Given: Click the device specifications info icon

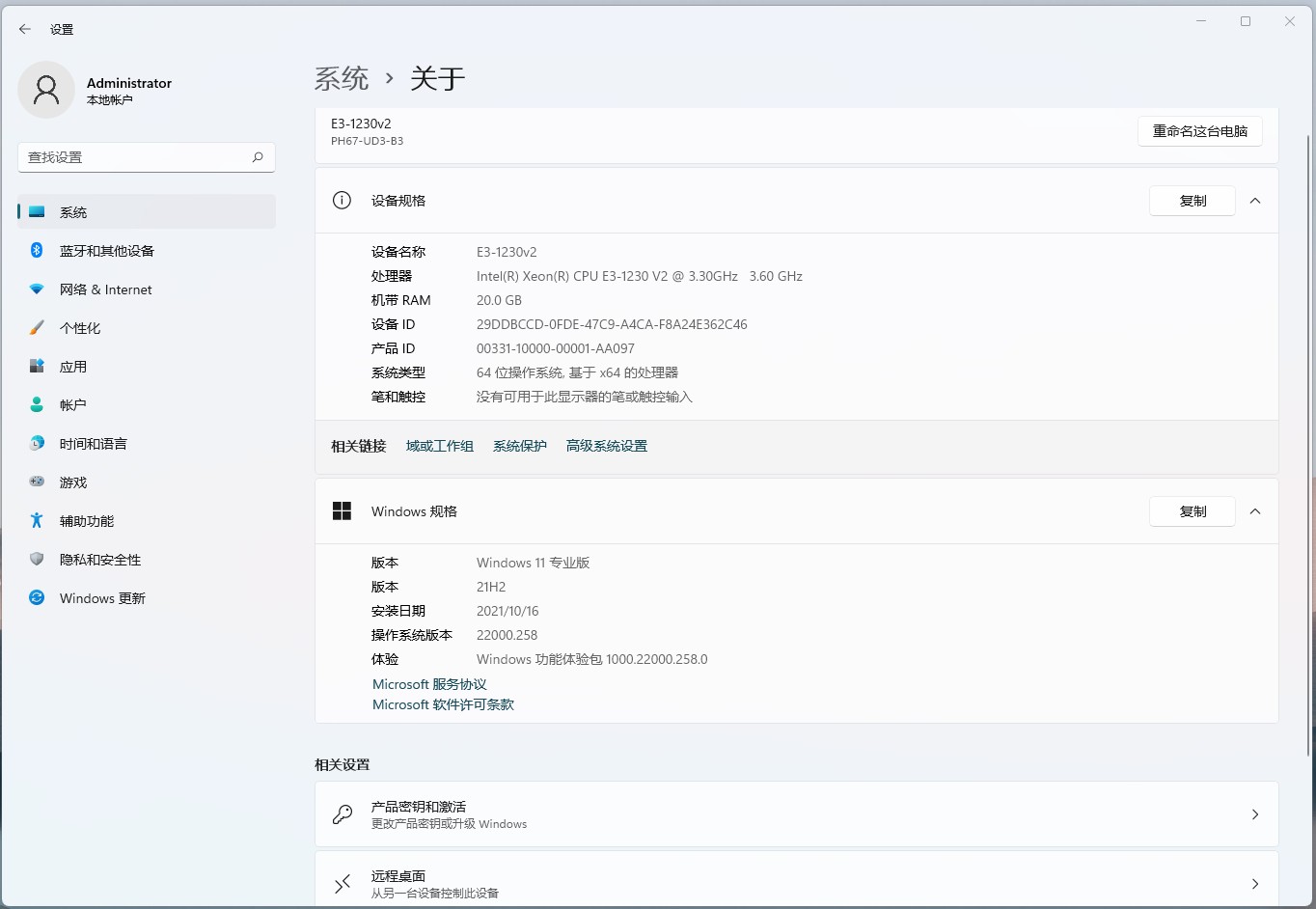Looking at the screenshot, I should click(342, 200).
